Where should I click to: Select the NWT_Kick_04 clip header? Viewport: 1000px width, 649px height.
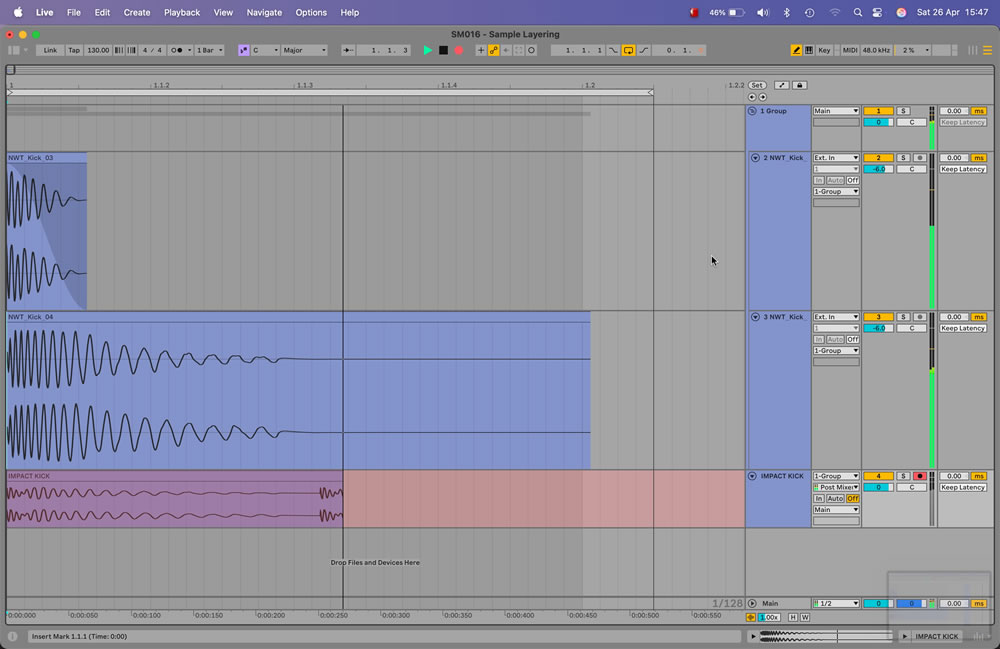[298, 317]
